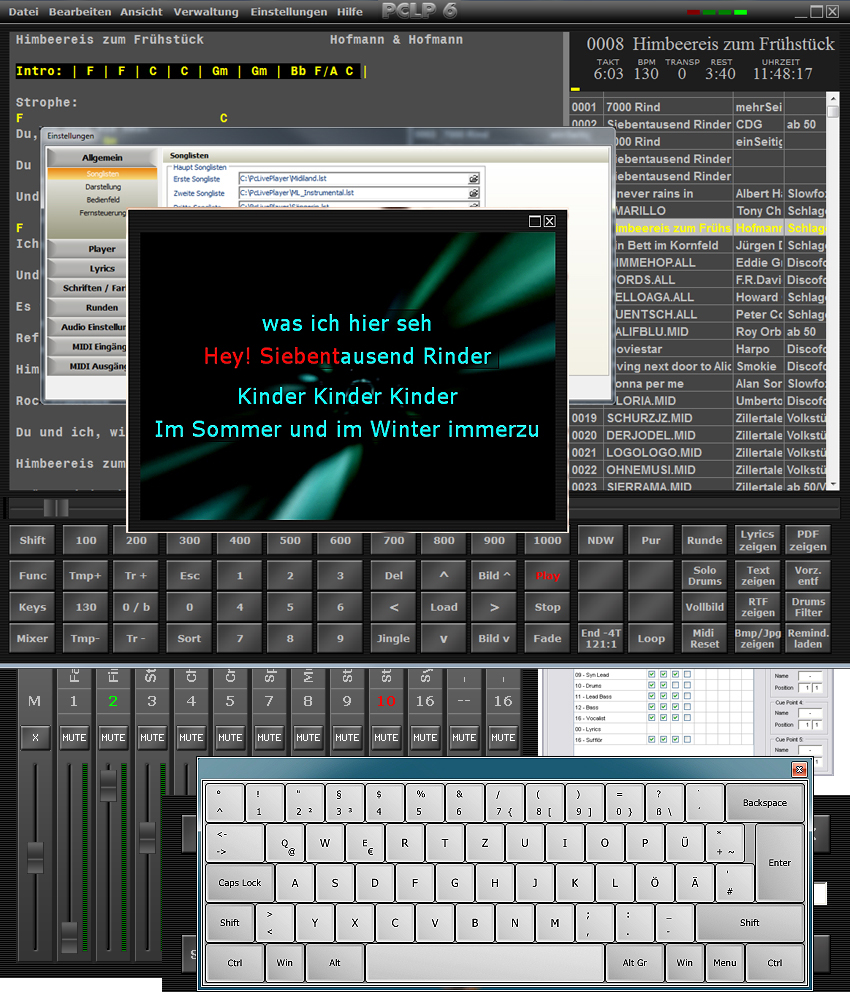Open the Einstellungen menu
Viewport: 850px width, 992px height.
[x=289, y=12]
